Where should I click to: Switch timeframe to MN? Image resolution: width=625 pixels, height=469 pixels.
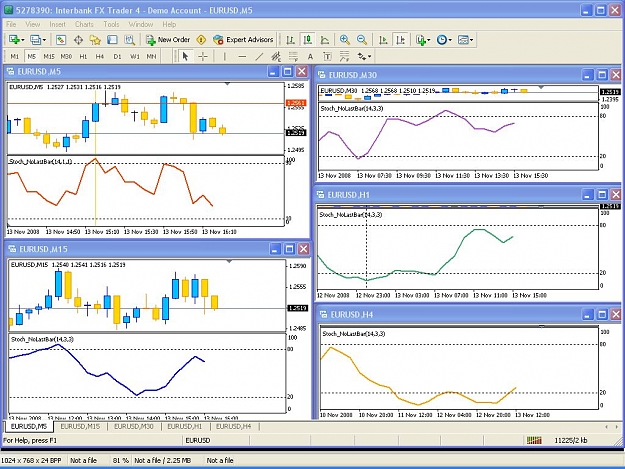tap(151, 56)
